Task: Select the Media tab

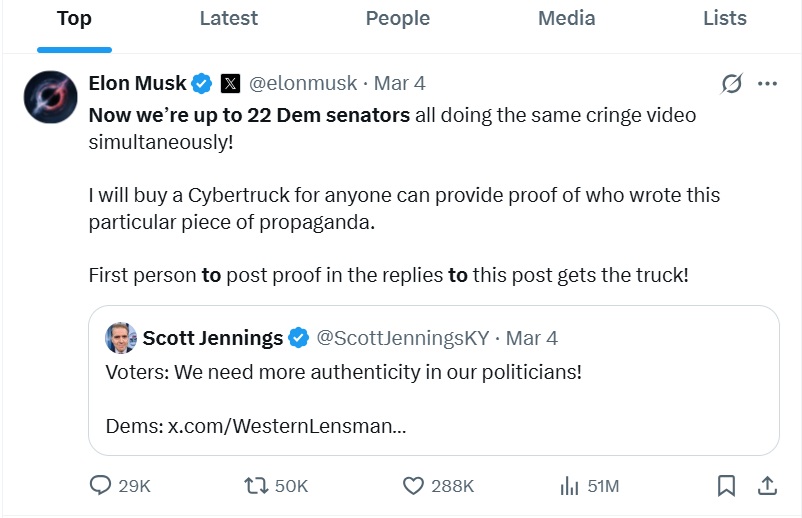Action: (x=566, y=18)
